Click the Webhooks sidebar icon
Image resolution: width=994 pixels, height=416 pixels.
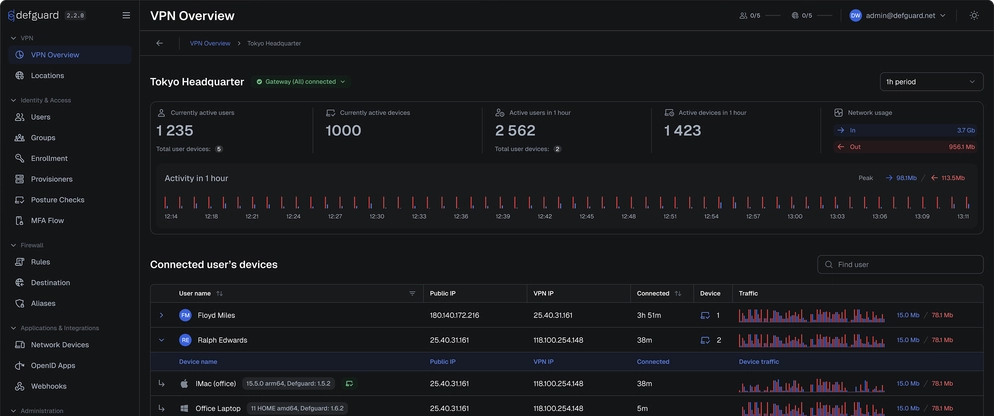coord(20,386)
